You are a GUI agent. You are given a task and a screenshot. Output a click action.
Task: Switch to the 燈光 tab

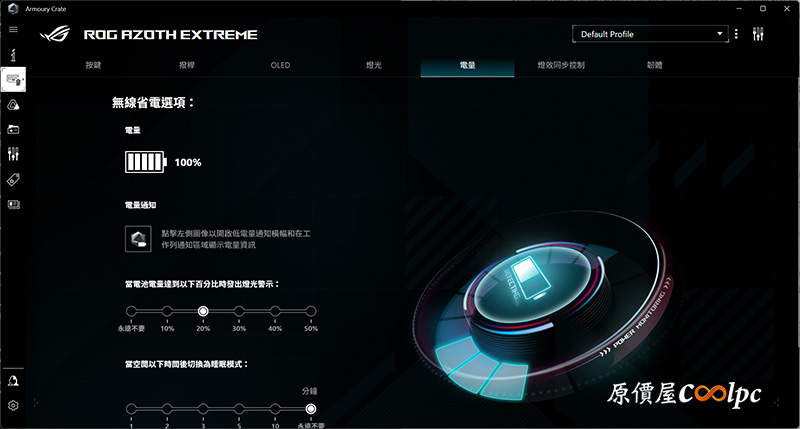click(374, 65)
